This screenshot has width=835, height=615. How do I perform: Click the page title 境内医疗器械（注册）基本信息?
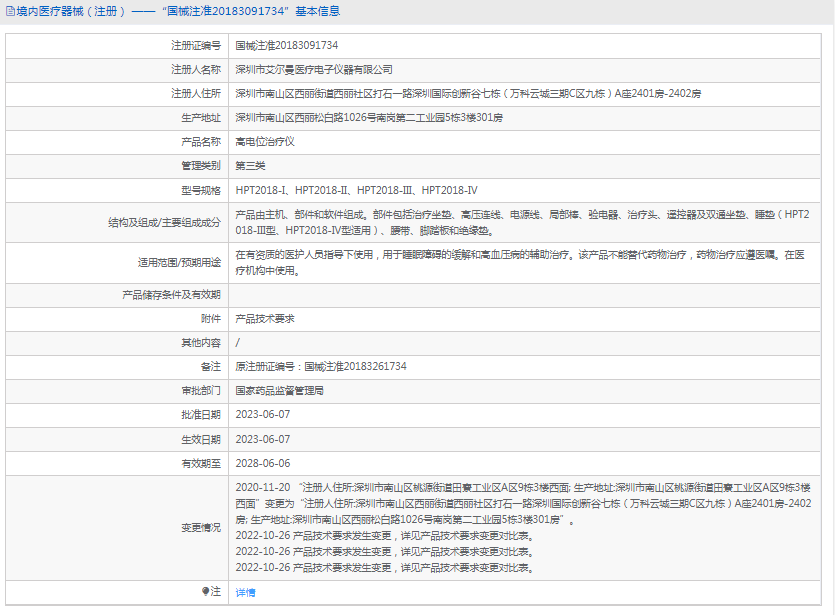point(178,11)
